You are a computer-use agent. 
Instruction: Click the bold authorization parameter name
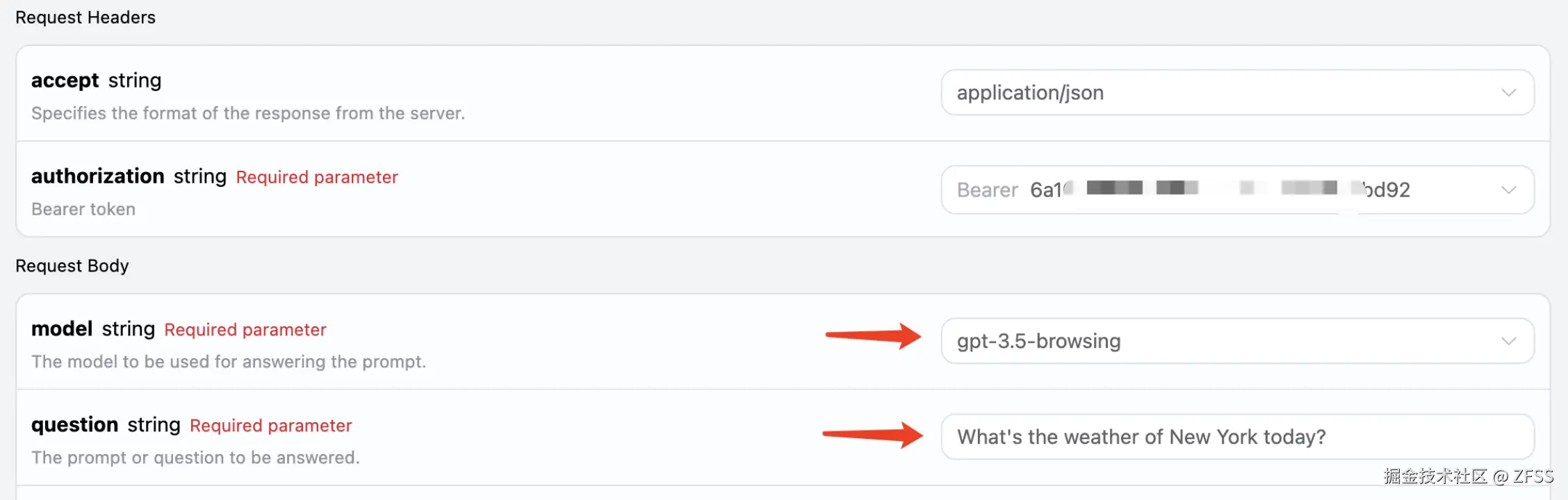[98, 176]
